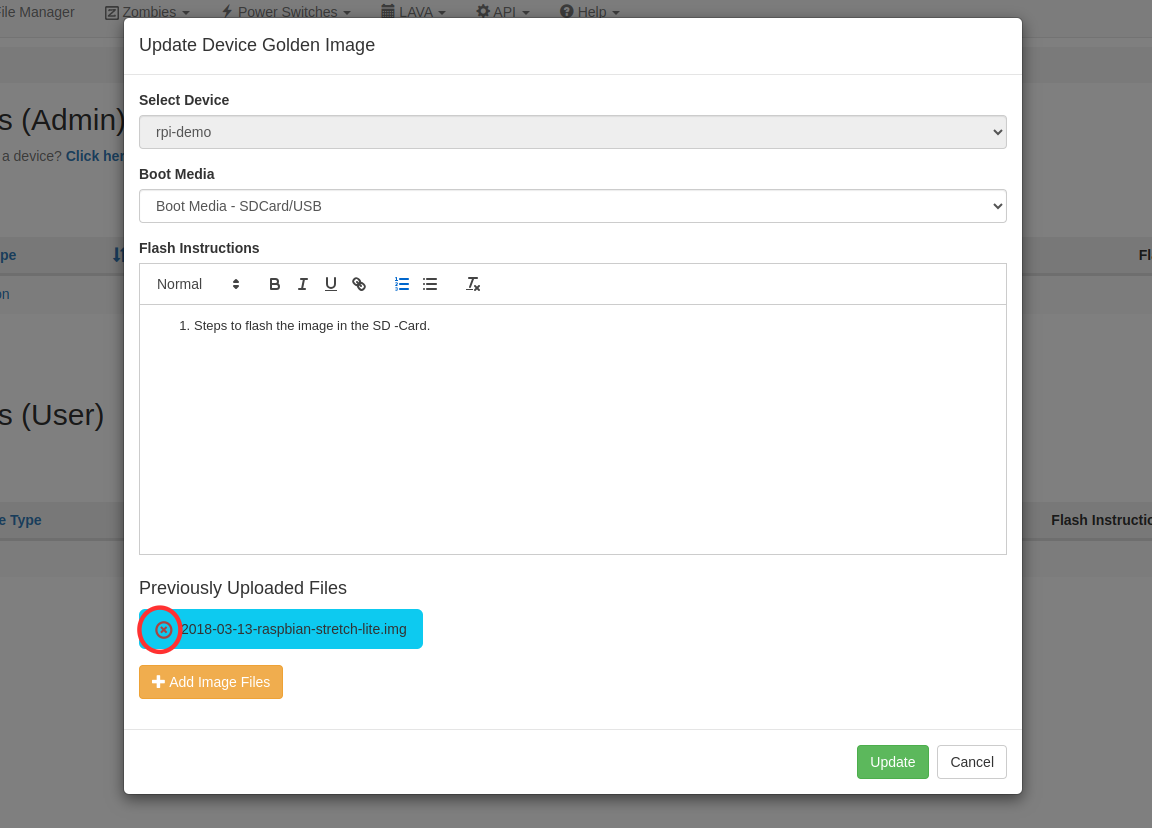
Task: Click the 2018-03-13-raspbian-stretch-lite.img file name
Action: 294,630
